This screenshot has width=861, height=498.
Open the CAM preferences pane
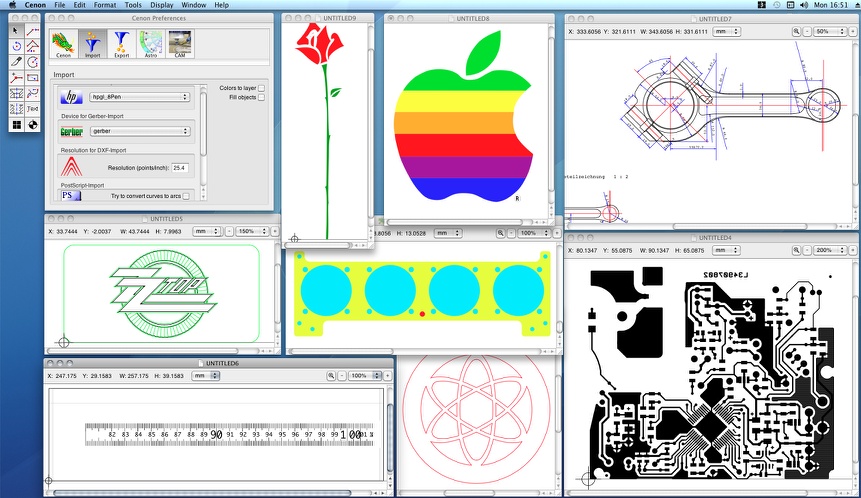[x=180, y=42]
